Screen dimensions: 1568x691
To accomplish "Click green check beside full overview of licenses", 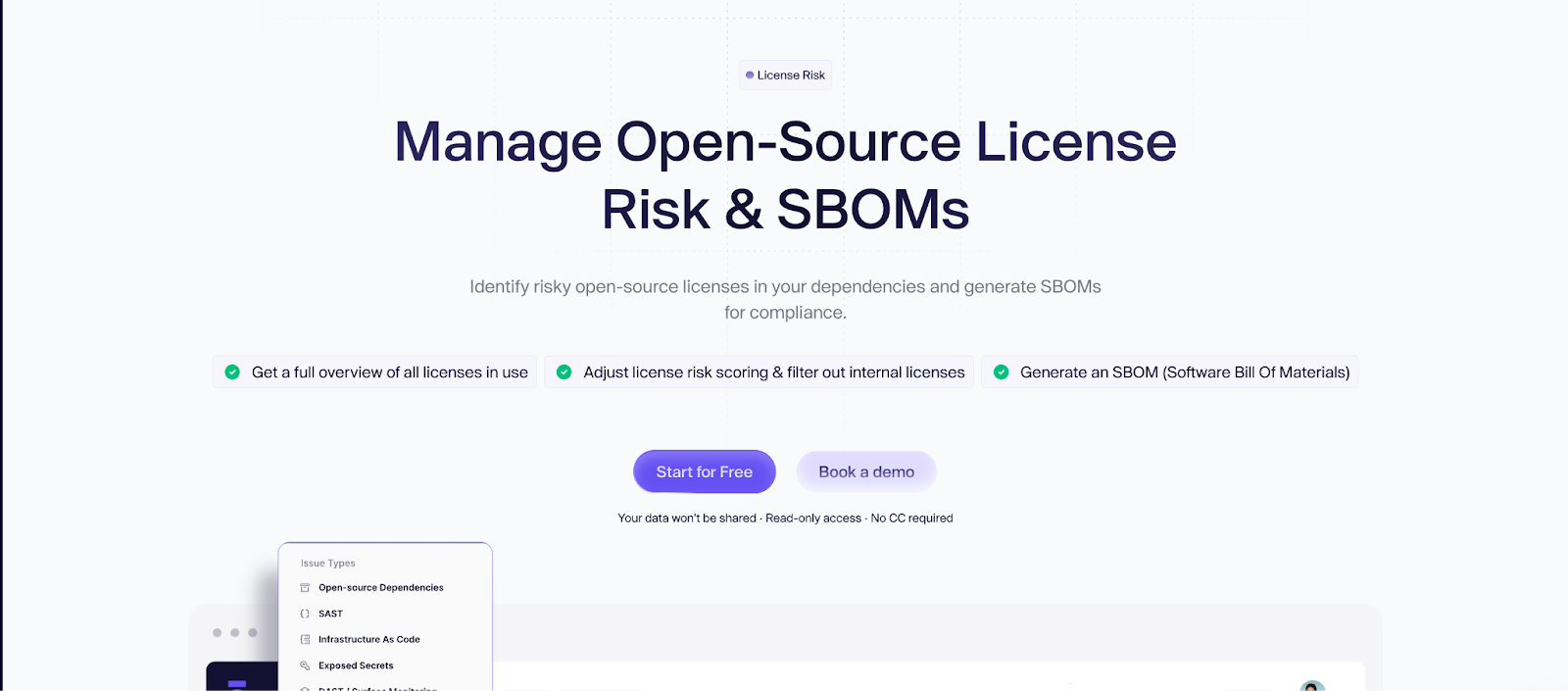I will (232, 372).
